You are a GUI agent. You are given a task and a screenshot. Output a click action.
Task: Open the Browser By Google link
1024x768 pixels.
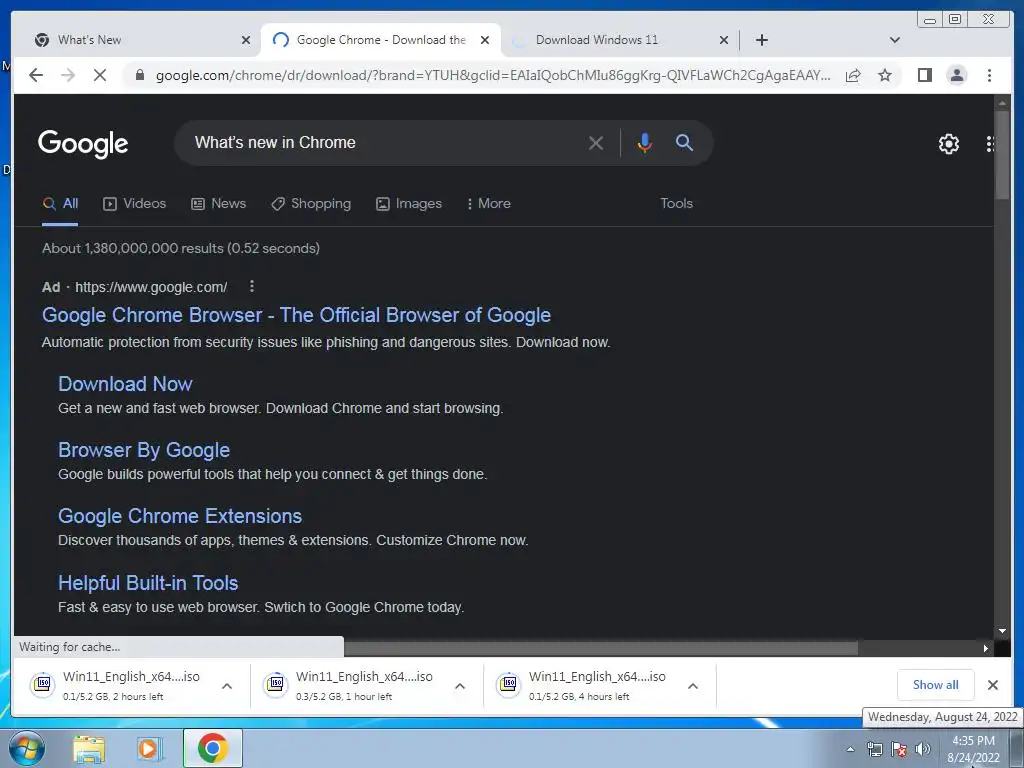144,450
